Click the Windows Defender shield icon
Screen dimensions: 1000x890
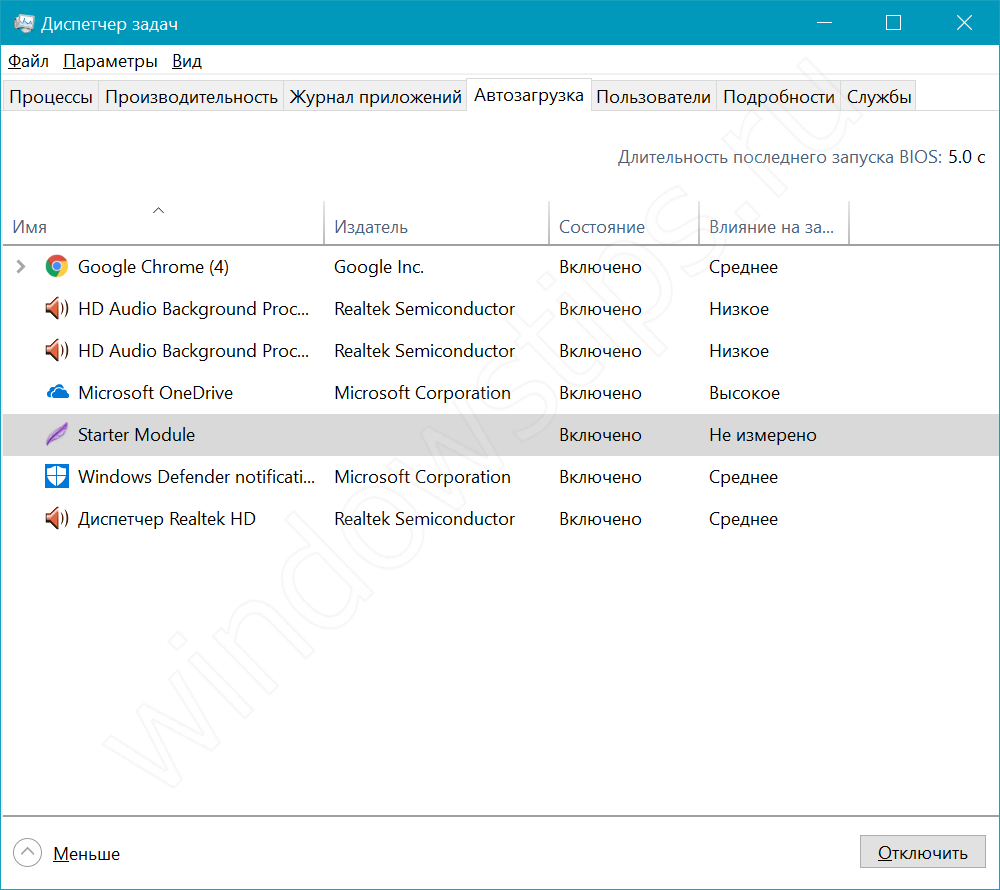pos(56,477)
